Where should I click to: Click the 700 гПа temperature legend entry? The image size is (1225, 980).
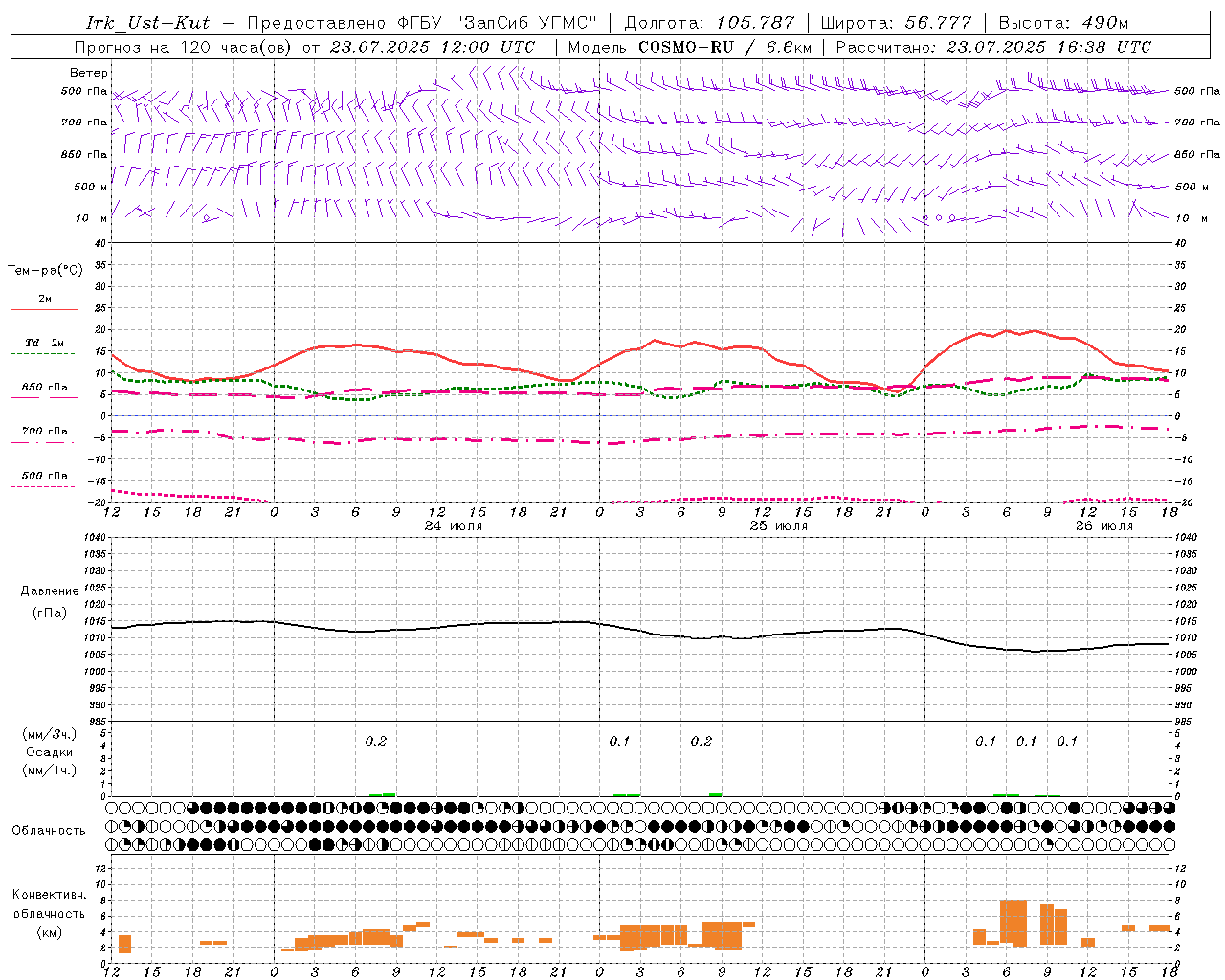tap(44, 432)
